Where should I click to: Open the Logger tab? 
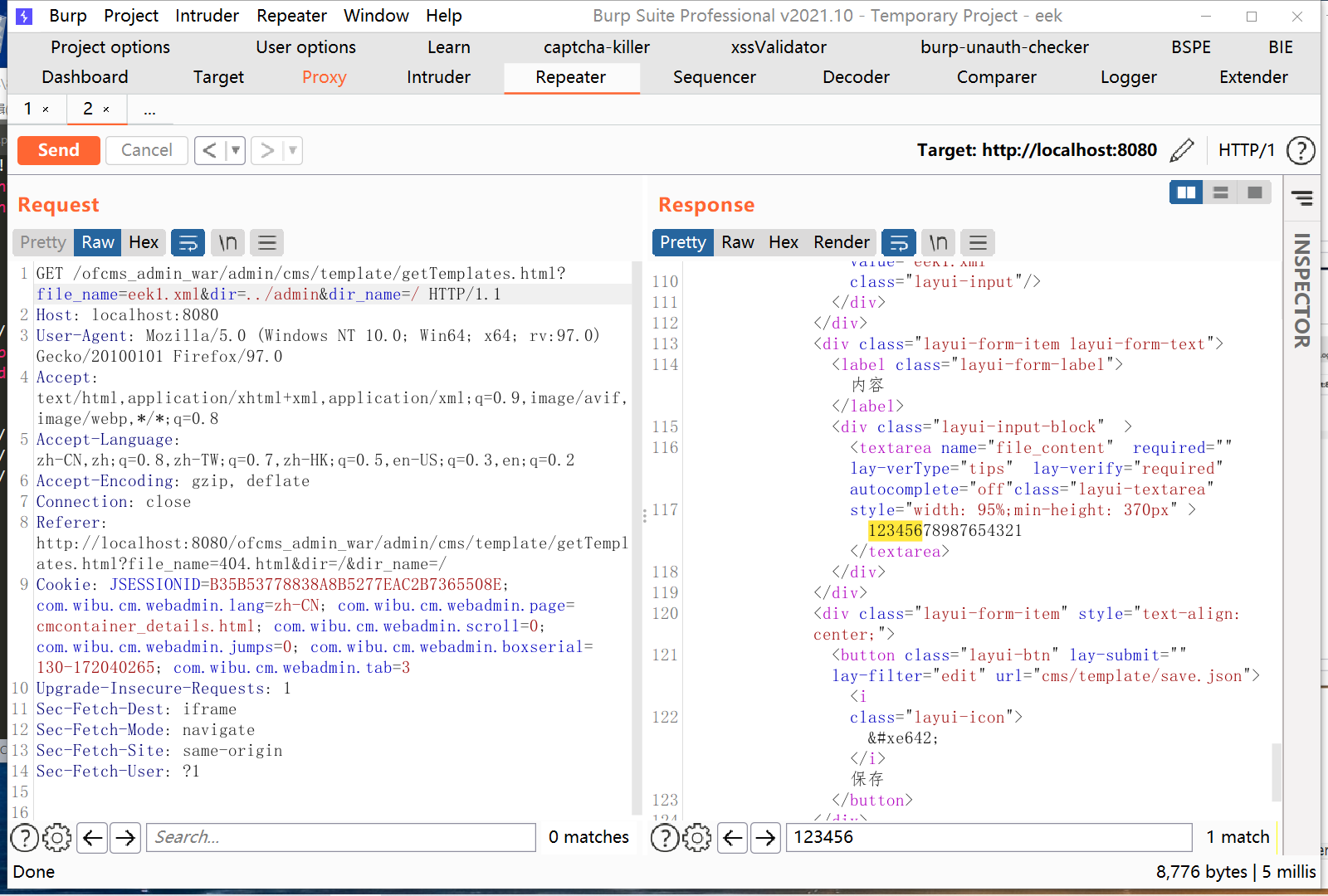point(1128,77)
